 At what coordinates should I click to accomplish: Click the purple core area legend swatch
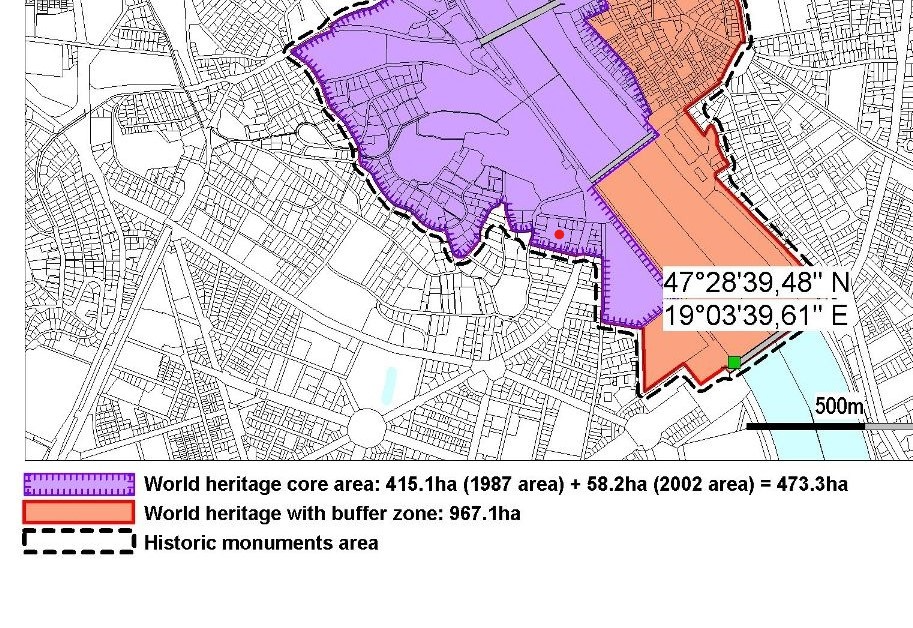[79, 484]
